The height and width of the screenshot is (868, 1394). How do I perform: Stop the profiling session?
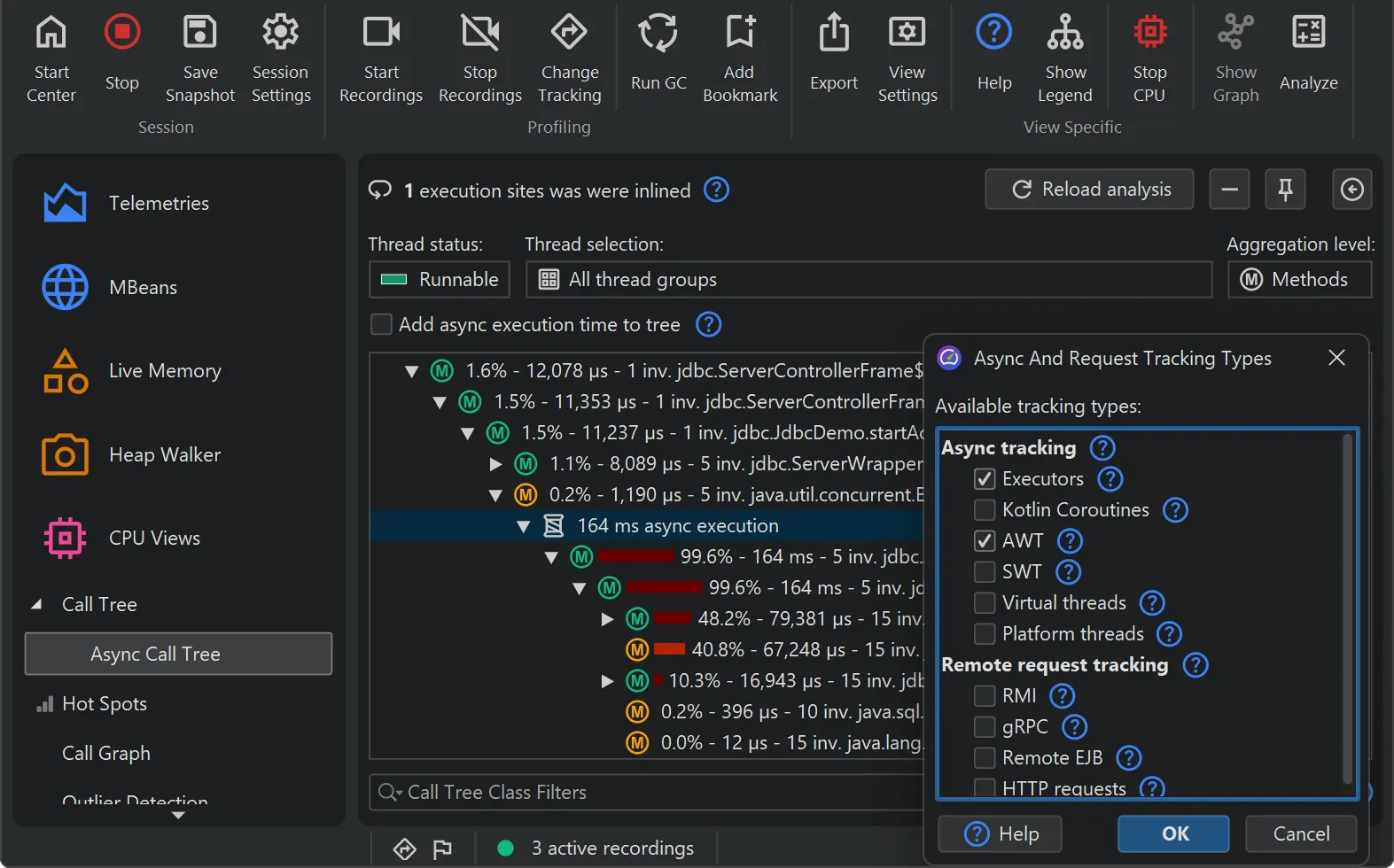pyautogui.click(x=122, y=55)
